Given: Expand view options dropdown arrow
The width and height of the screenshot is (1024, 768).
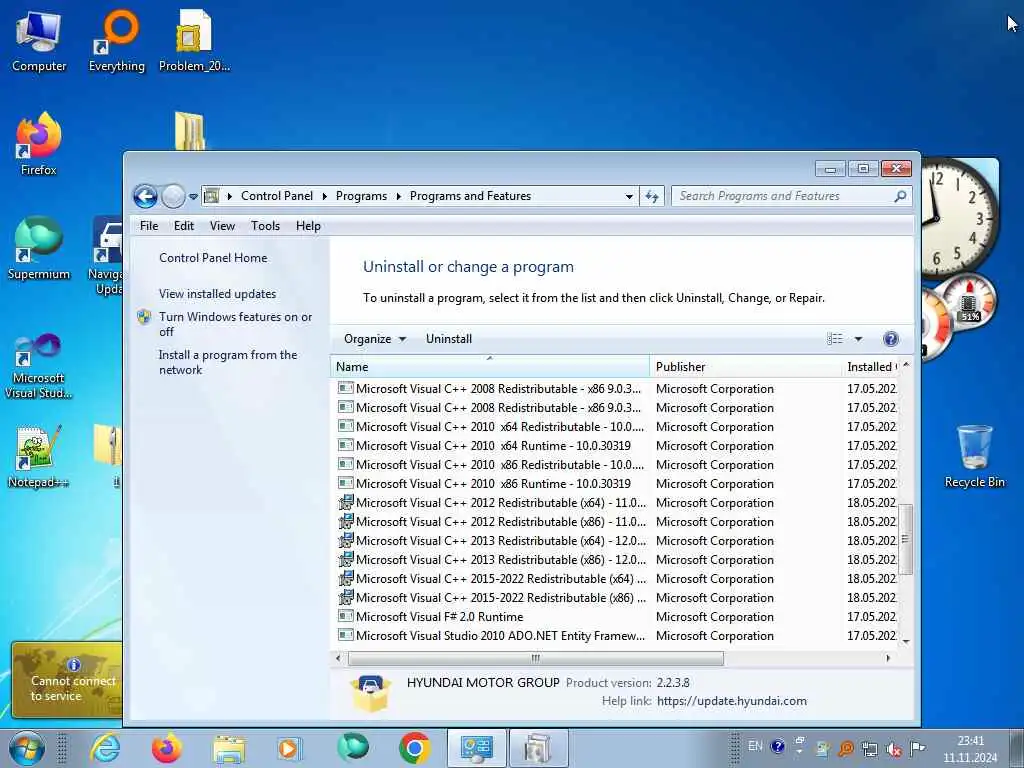Looking at the screenshot, I should [858, 339].
